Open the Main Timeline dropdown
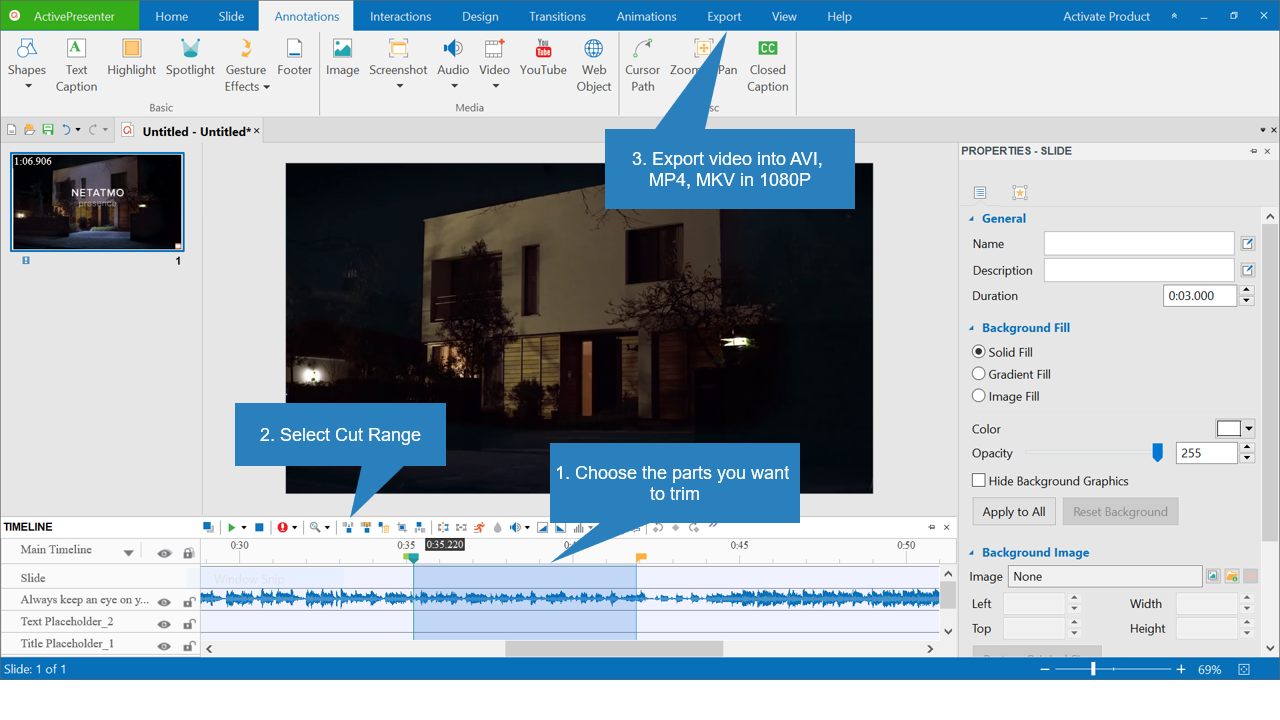Screen dimensions: 1280x720 click(x=127, y=551)
